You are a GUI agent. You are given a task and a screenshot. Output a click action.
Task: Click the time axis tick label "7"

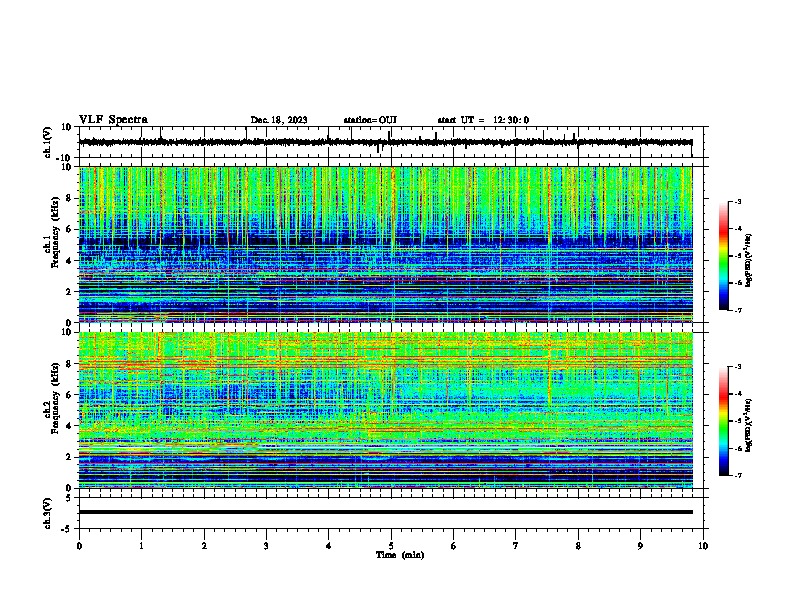[516, 546]
